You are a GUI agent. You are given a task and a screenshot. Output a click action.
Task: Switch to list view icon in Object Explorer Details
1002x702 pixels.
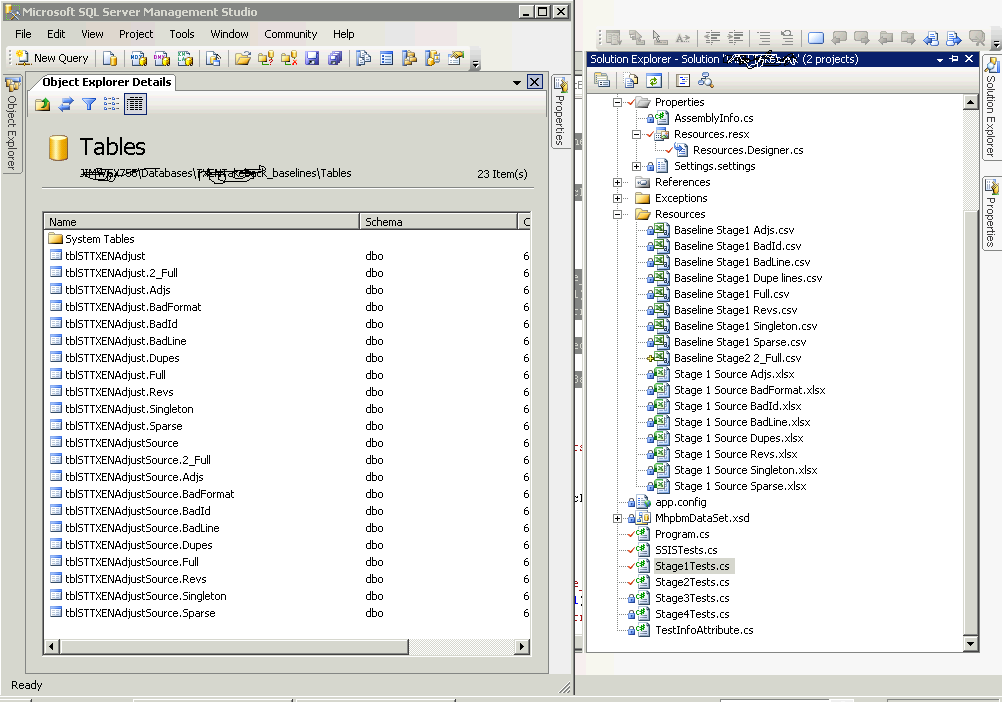[x=111, y=104]
